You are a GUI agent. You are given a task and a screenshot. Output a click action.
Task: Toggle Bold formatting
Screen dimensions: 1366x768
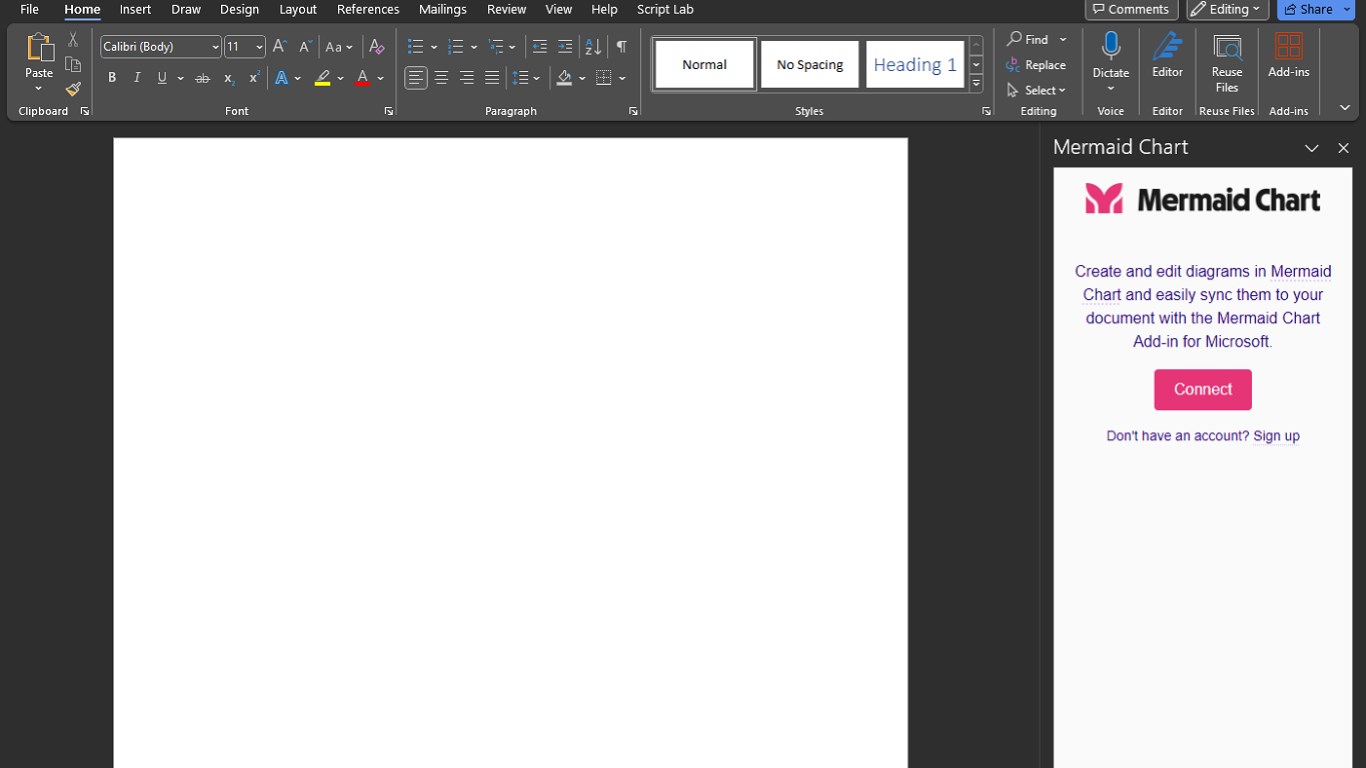(x=112, y=78)
